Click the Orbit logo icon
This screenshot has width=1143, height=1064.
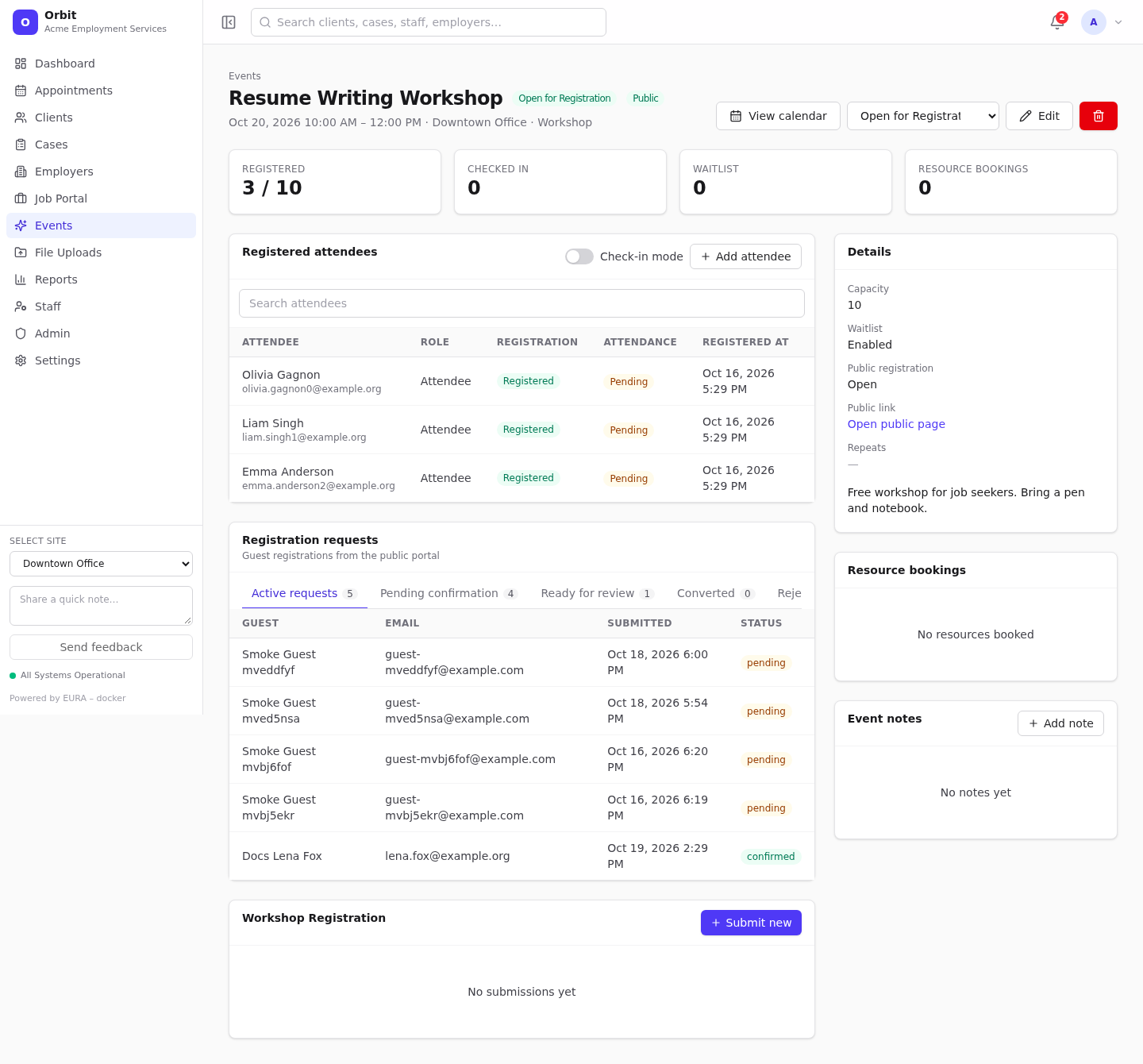[25, 22]
